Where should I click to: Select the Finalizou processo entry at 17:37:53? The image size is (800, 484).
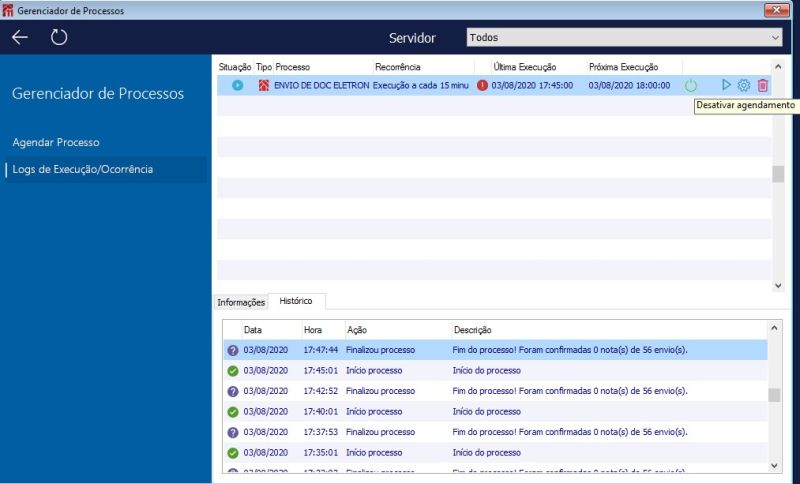point(495,431)
